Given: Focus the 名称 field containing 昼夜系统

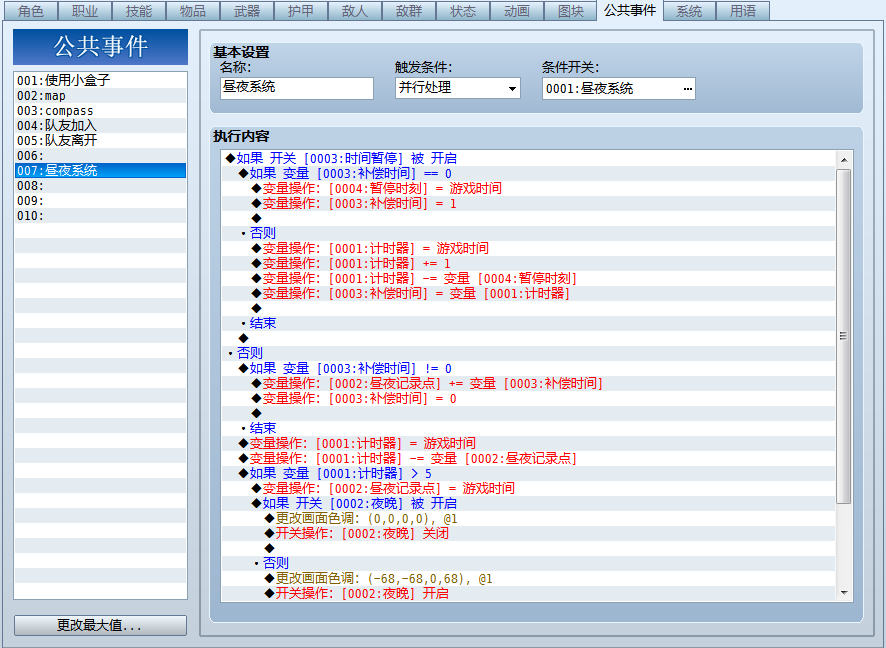Looking at the screenshot, I should tap(297, 88).
